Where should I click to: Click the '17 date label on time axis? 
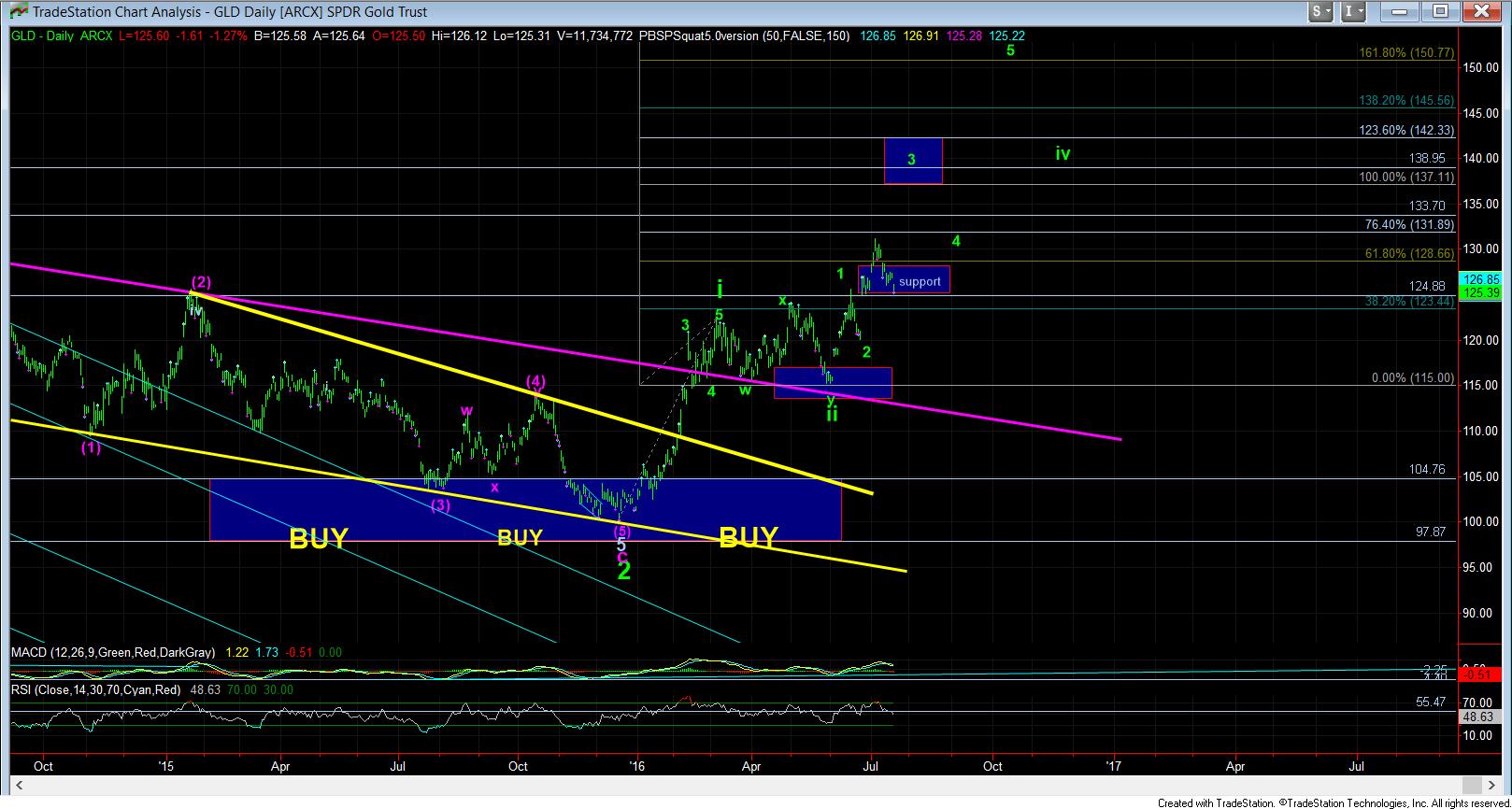pos(1113,766)
